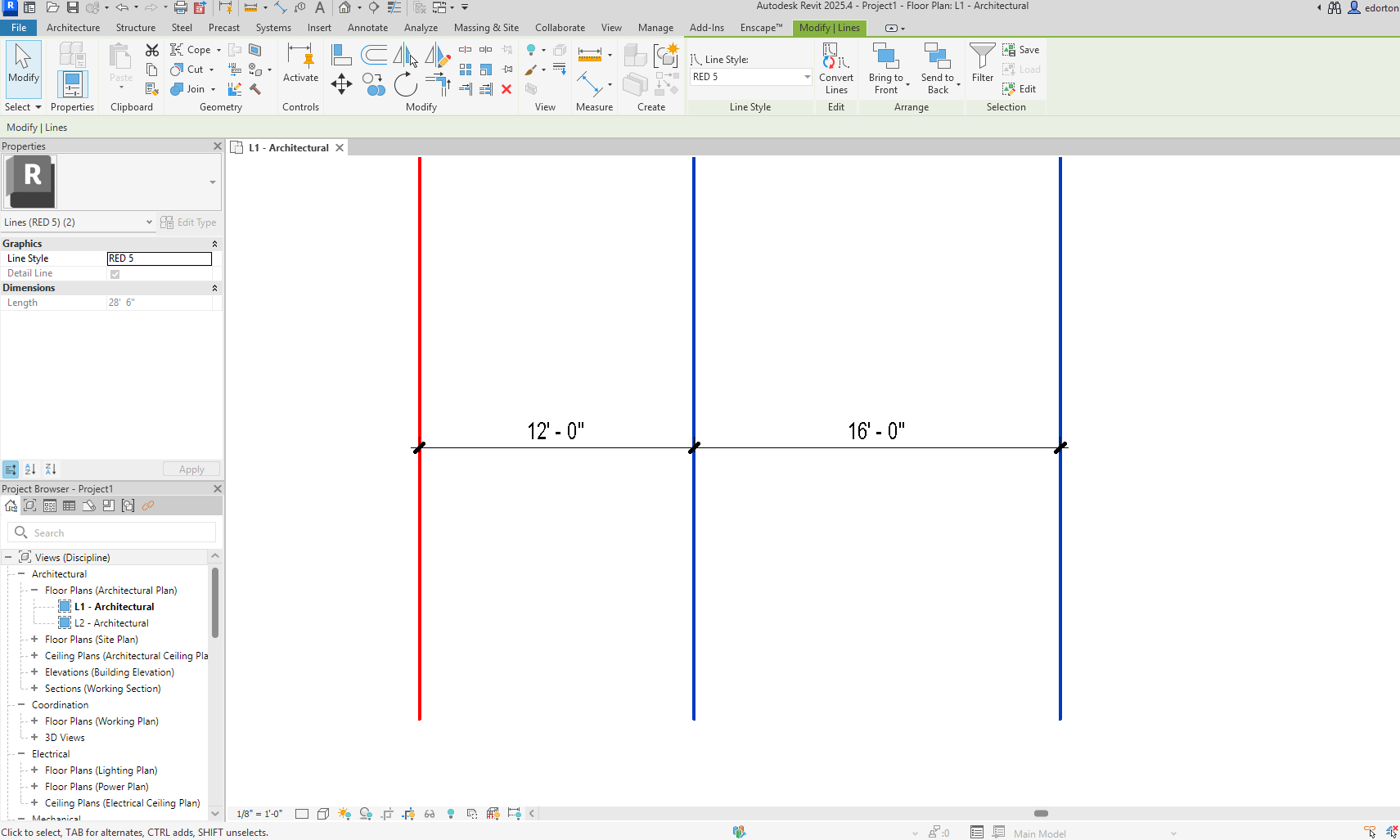Toggle the Detail Line checkbox
The height and width of the screenshot is (840, 1400).
tap(115, 274)
